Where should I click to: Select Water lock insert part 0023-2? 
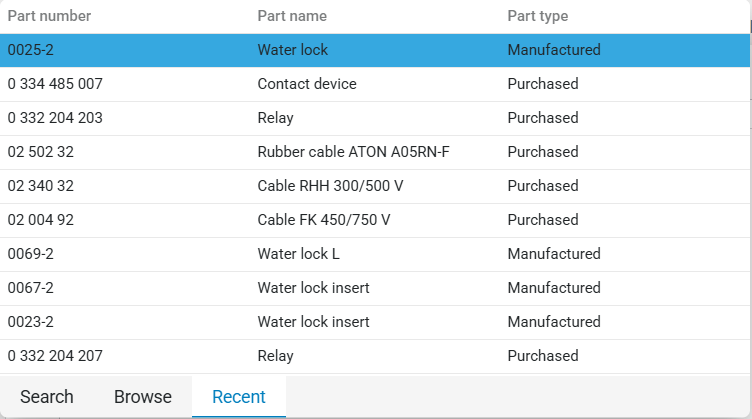point(375,322)
